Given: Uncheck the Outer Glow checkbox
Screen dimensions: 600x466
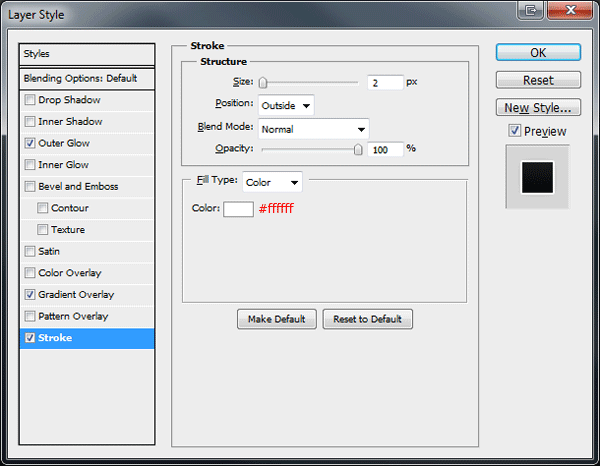Looking at the screenshot, I should (30, 143).
